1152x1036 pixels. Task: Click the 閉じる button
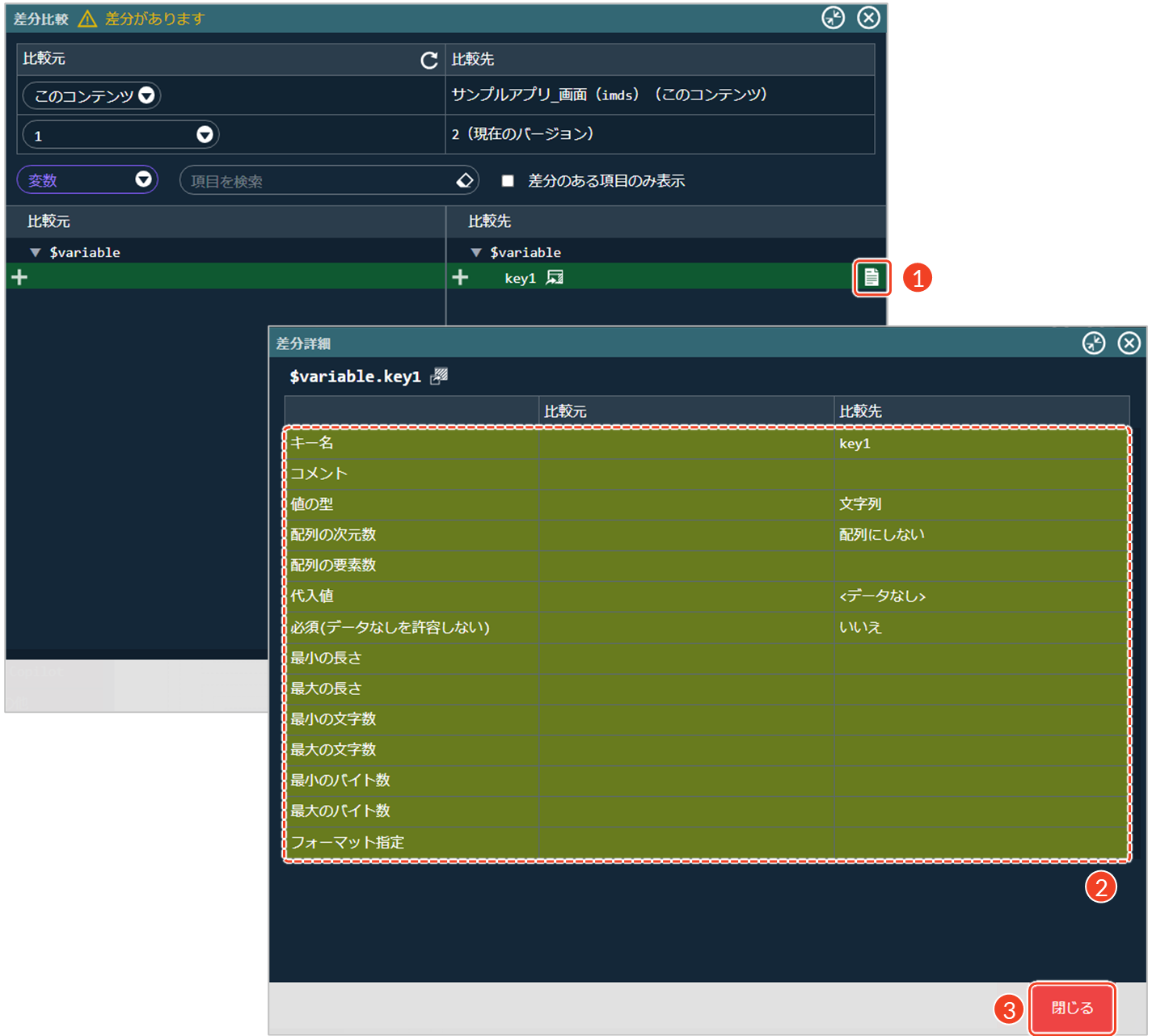click(1071, 1008)
